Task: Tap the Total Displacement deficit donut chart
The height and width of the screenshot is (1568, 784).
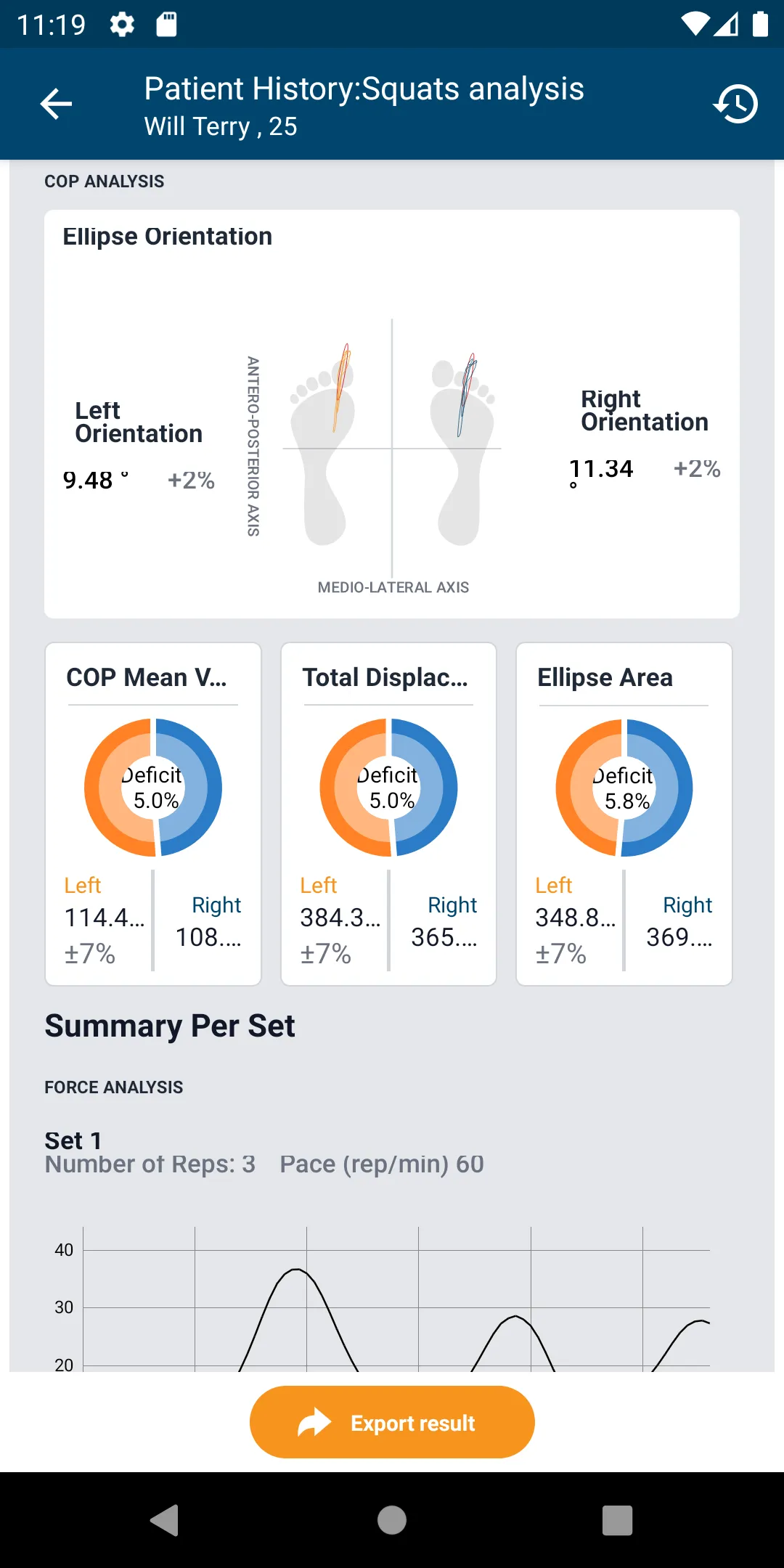Action: tap(388, 788)
